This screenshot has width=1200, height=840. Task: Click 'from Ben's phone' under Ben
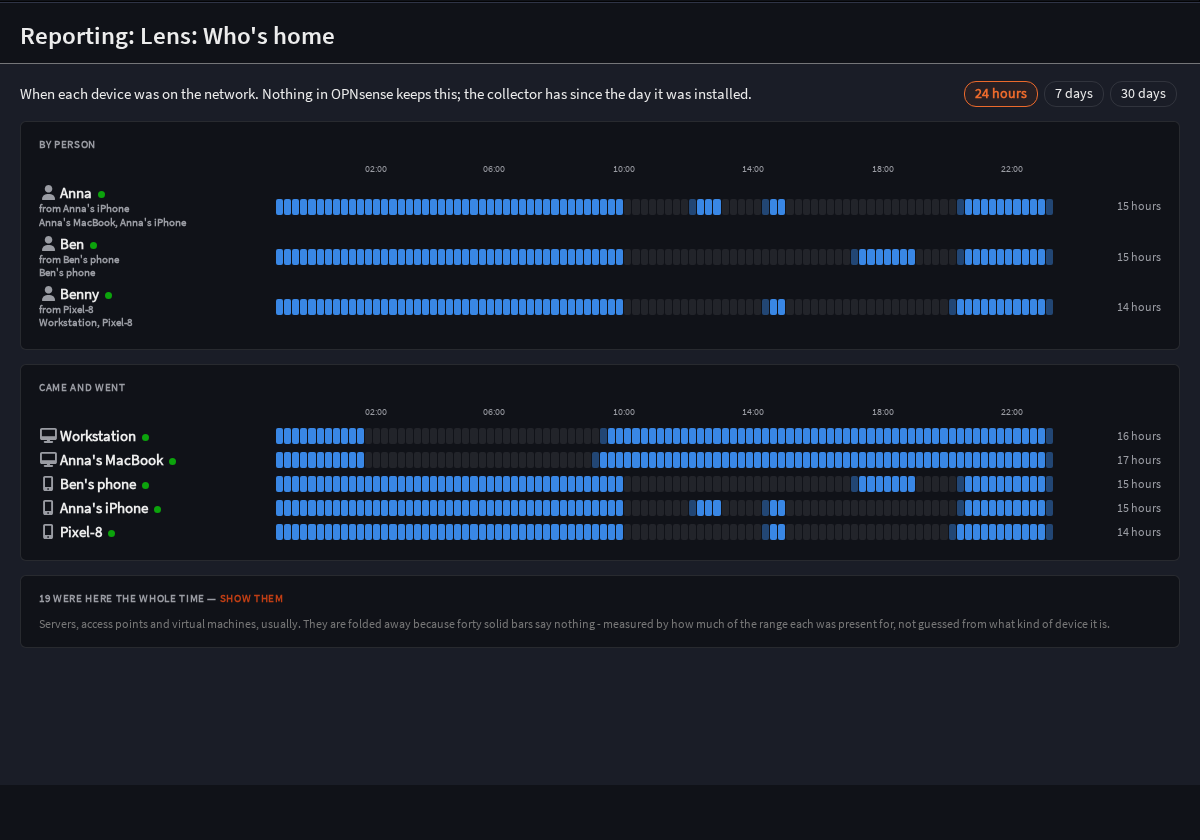79,259
